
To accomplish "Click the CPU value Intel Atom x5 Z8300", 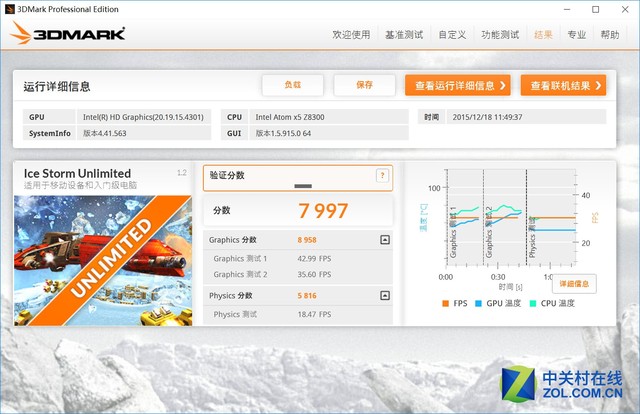I will [x=329, y=117].
